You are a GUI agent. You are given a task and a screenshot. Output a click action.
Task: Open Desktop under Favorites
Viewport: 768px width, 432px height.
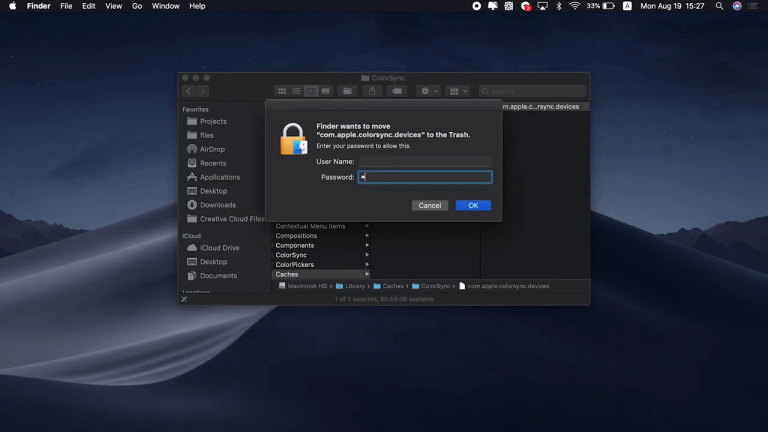coord(213,191)
